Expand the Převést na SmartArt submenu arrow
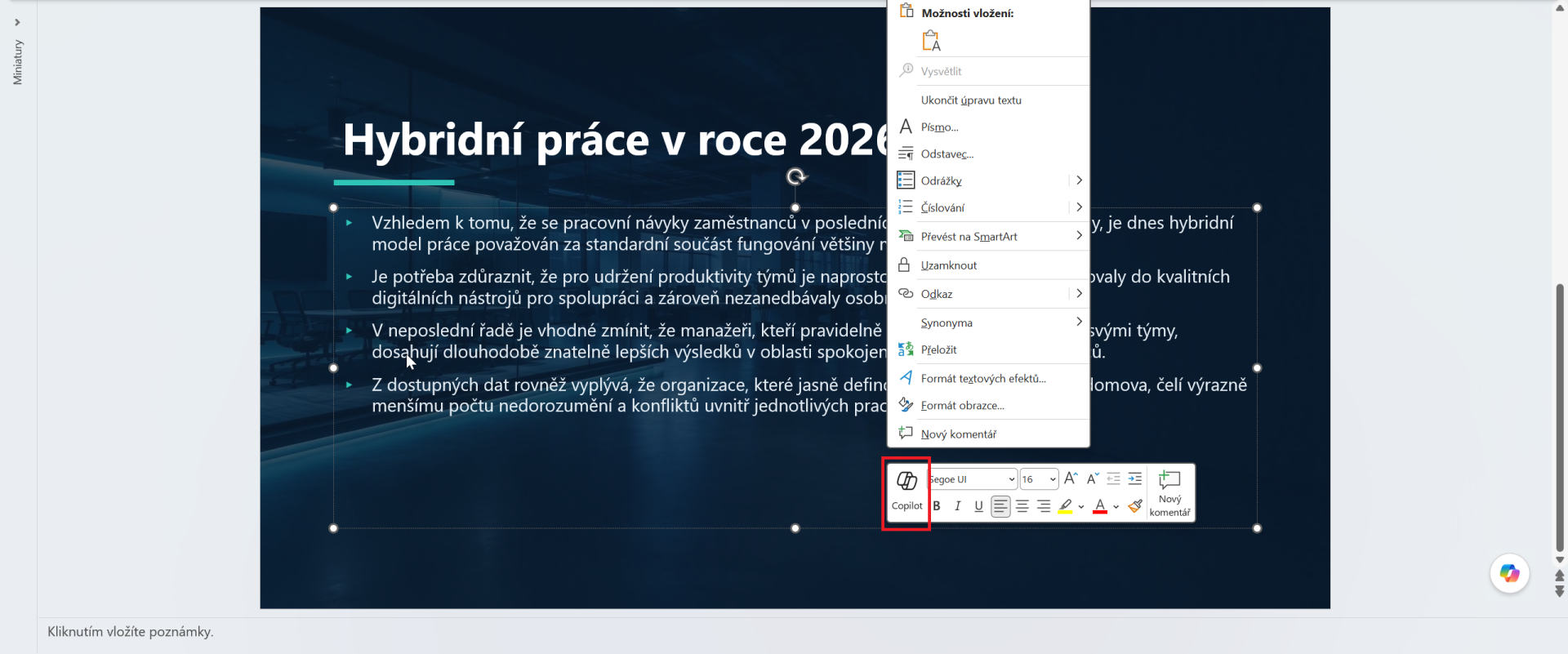This screenshot has height=654, width=1568. tap(1079, 236)
